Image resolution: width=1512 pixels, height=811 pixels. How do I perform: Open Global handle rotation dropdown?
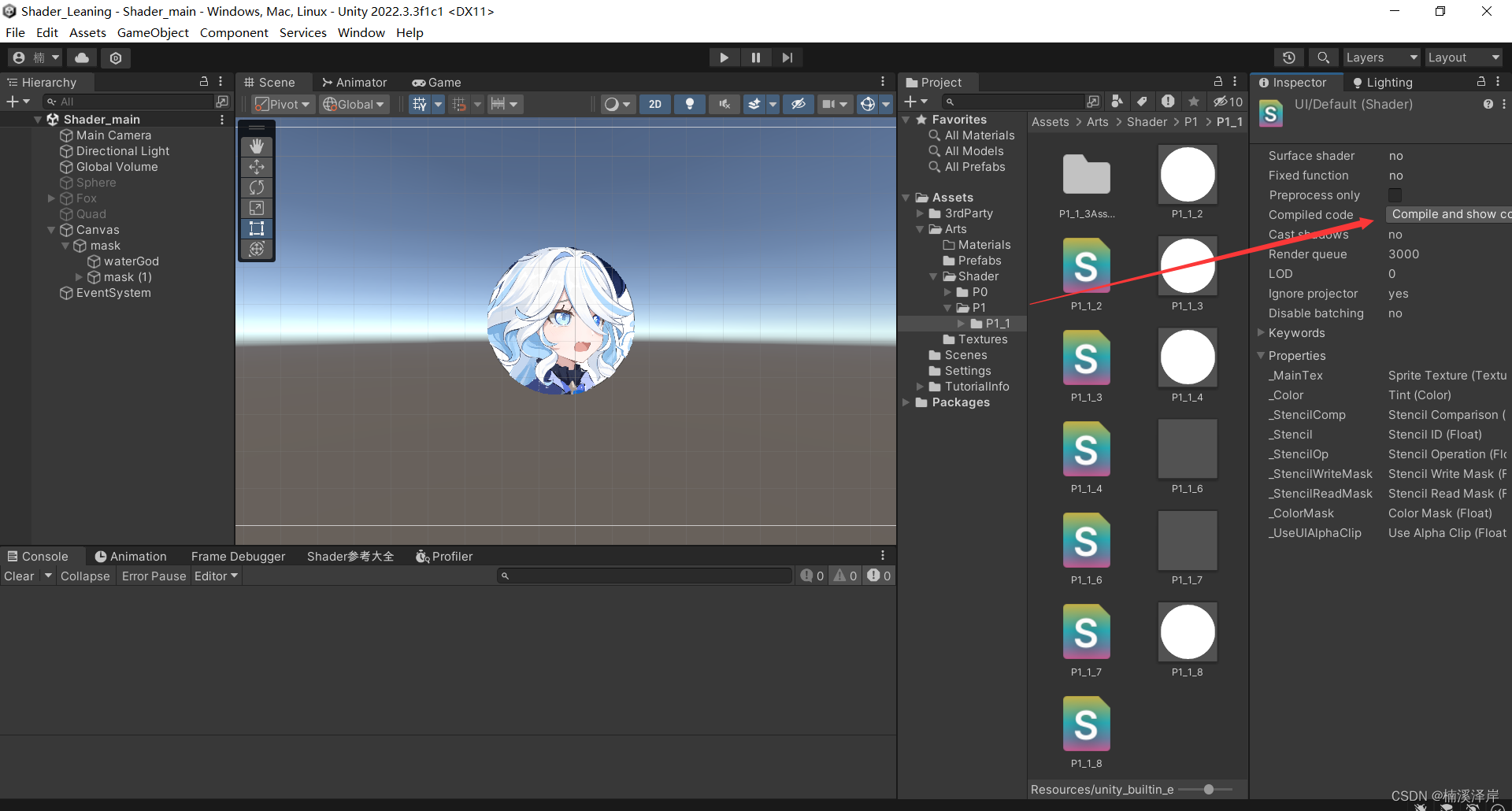click(x=354, y=104)
